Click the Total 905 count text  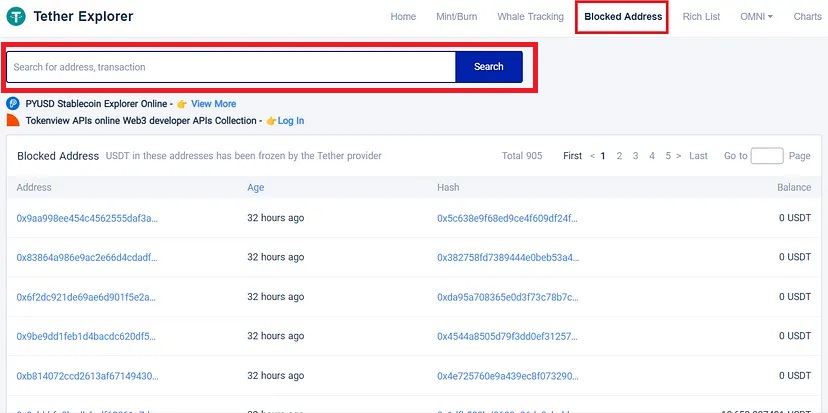522,156
